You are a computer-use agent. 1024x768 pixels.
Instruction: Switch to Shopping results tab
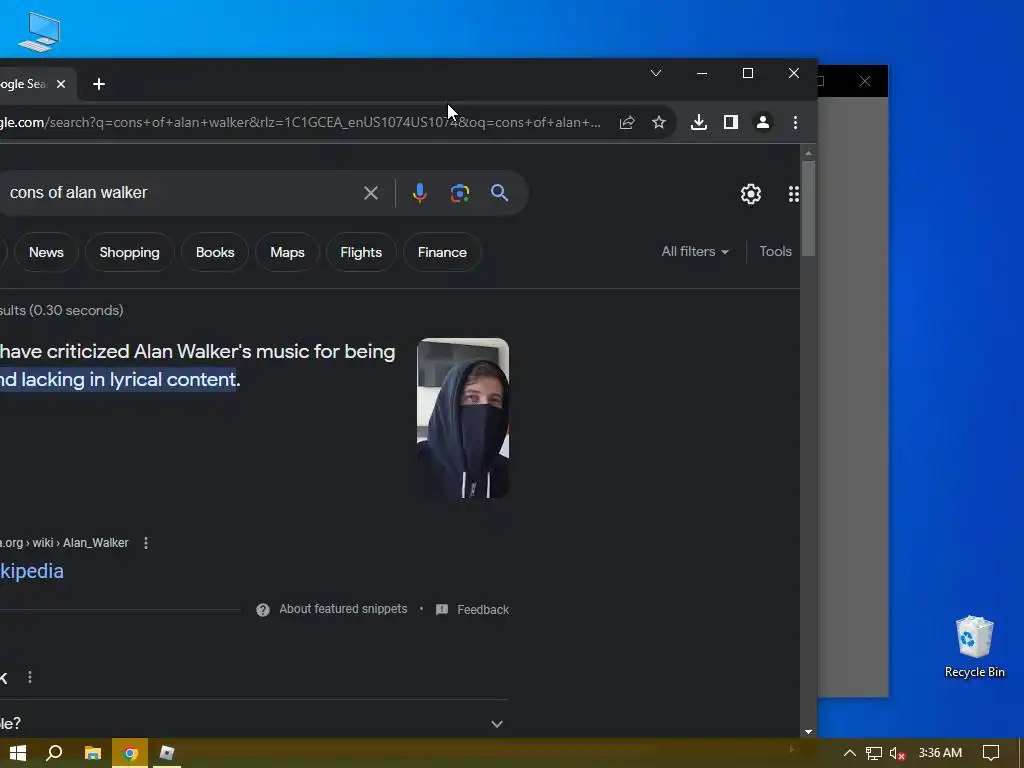pos(129,252)
